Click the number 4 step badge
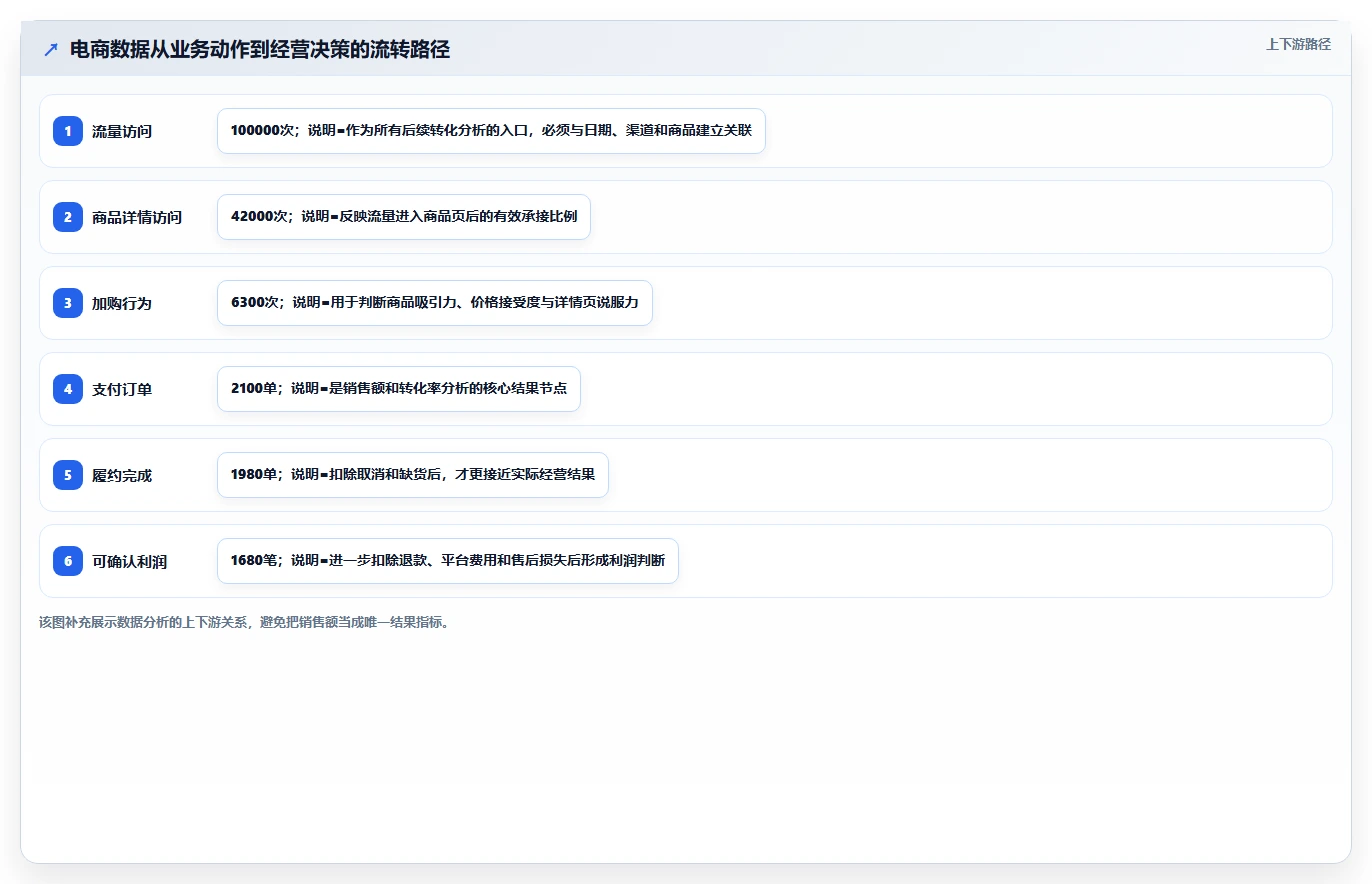The width and height of the screenshot is (1372, 884). [68, 389]
